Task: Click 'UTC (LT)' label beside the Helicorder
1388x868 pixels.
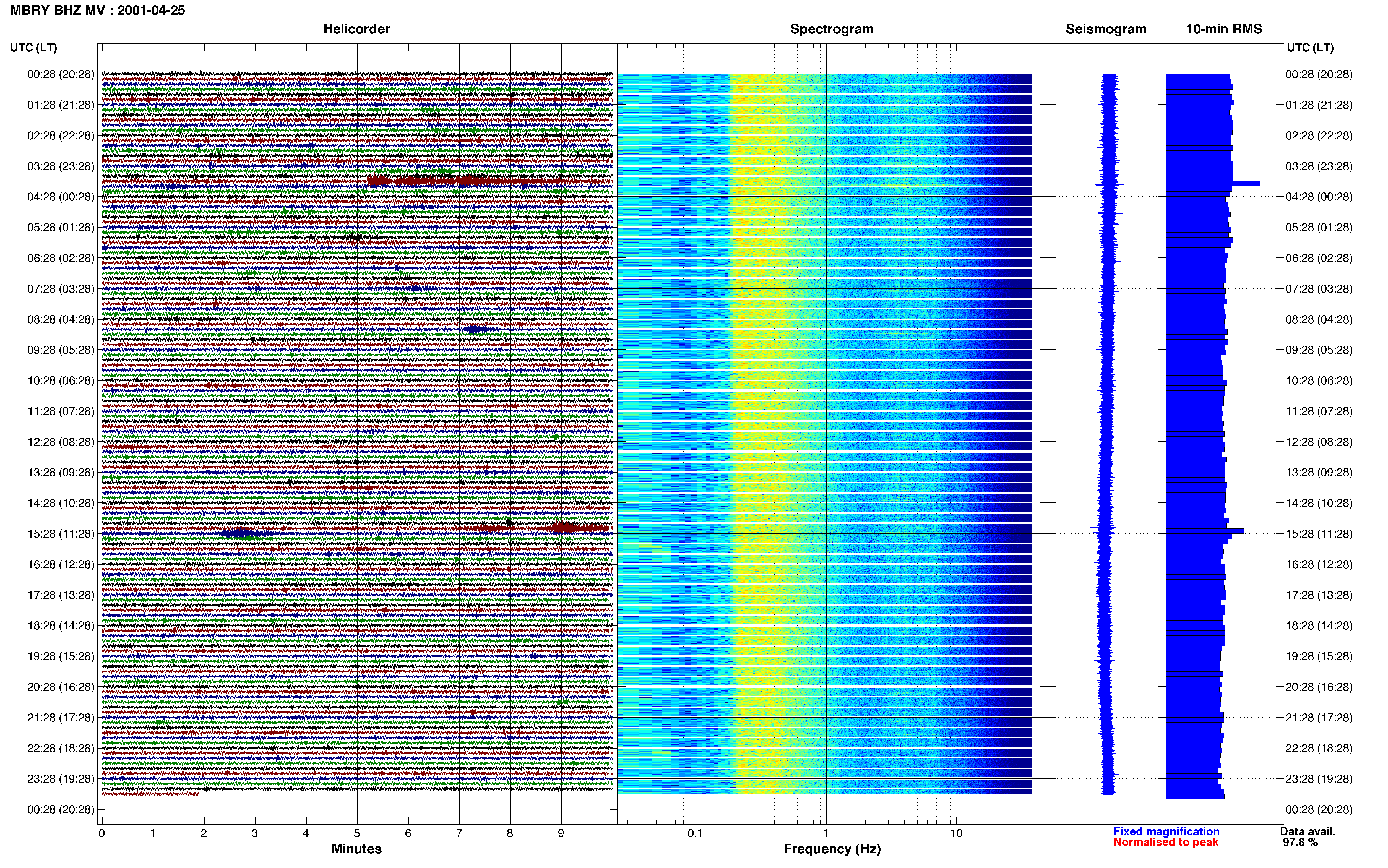Action: (x=34, y=48)
